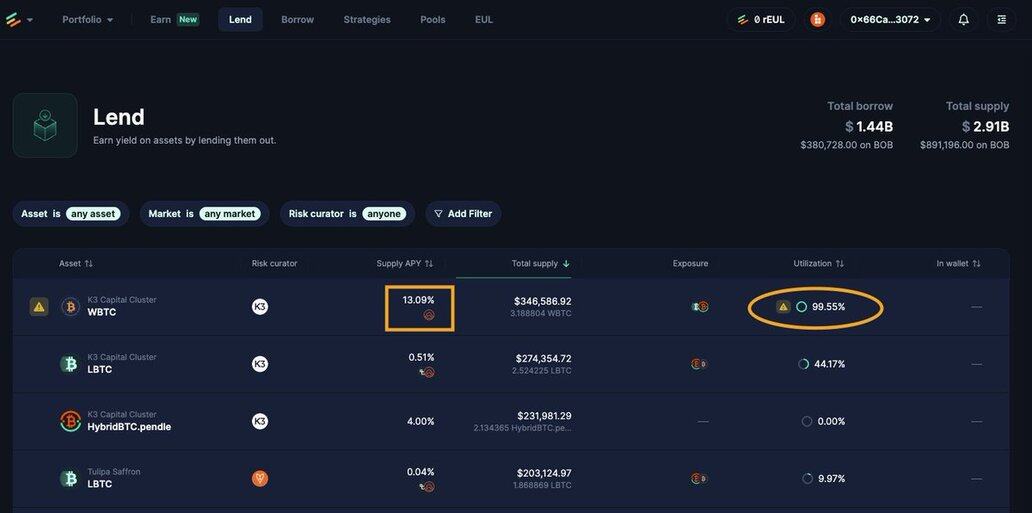Click the rewards icon under 0.04%
The image size is (1032, 513).
[428, 487]
